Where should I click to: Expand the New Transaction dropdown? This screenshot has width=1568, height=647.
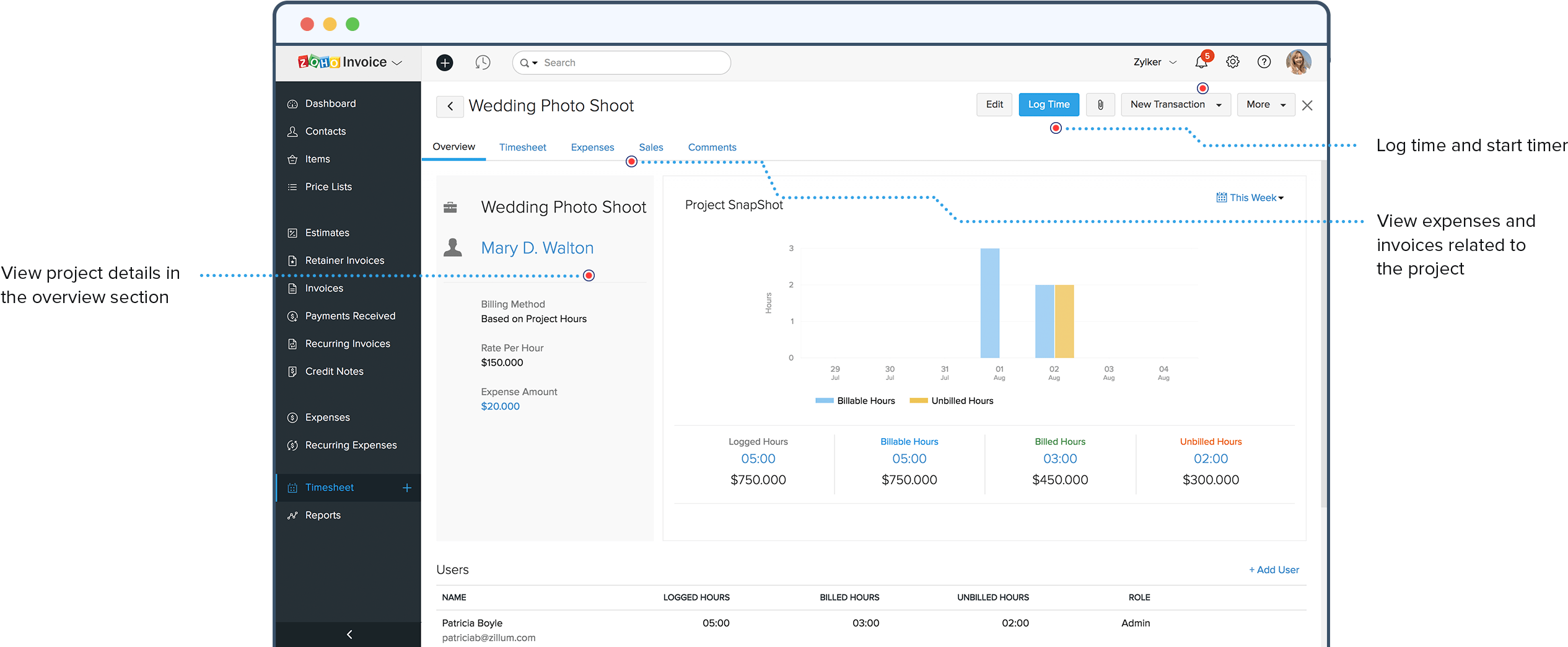point(1175,105)
